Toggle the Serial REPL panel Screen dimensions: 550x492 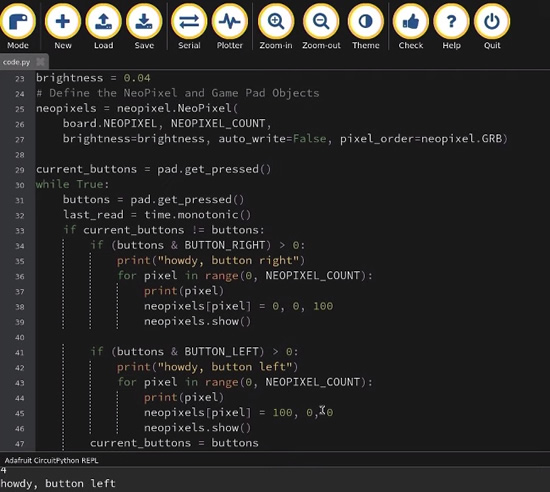(189, 27)
